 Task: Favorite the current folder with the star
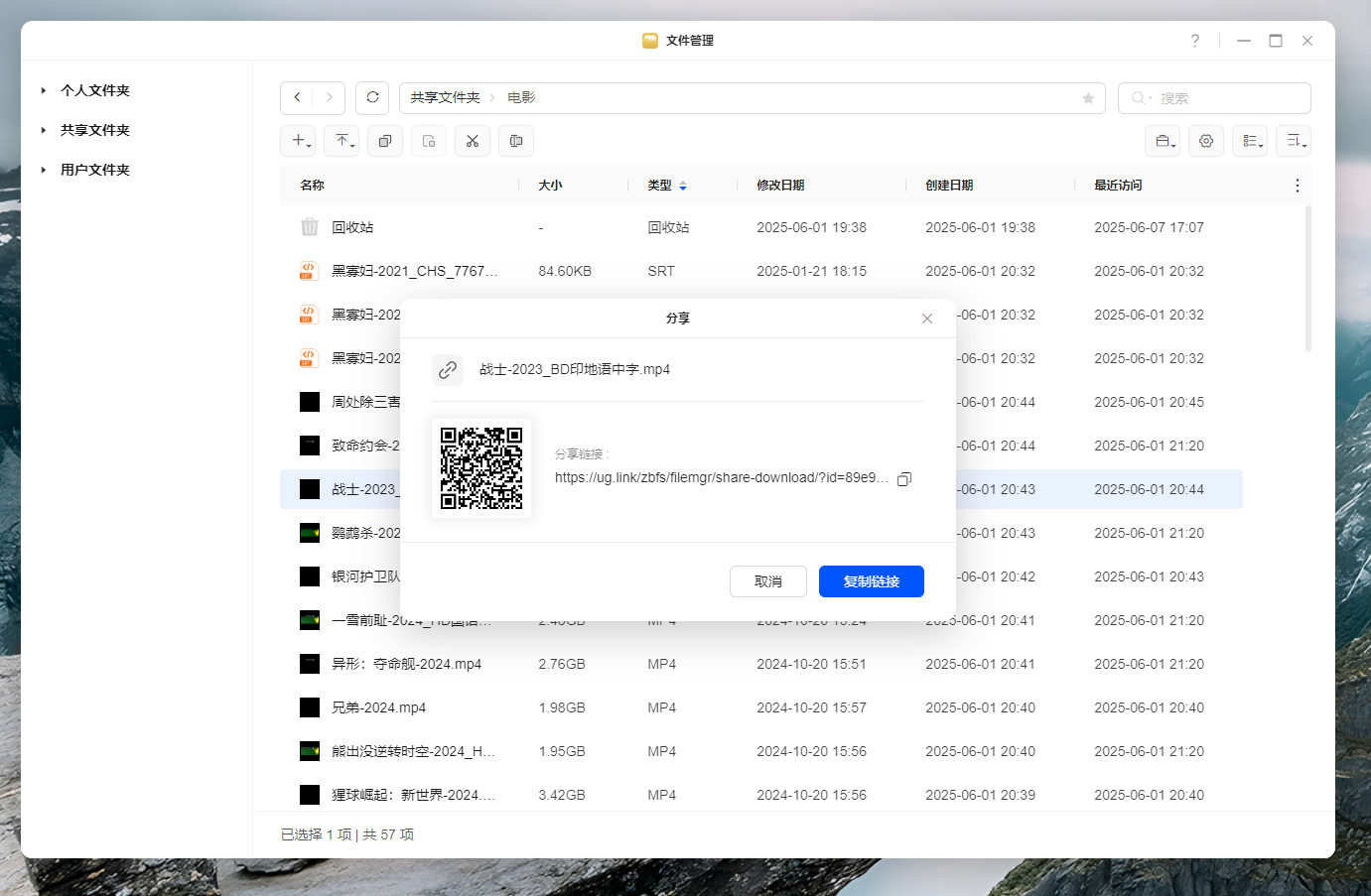pyautogui.click(x=1088, y=98)
